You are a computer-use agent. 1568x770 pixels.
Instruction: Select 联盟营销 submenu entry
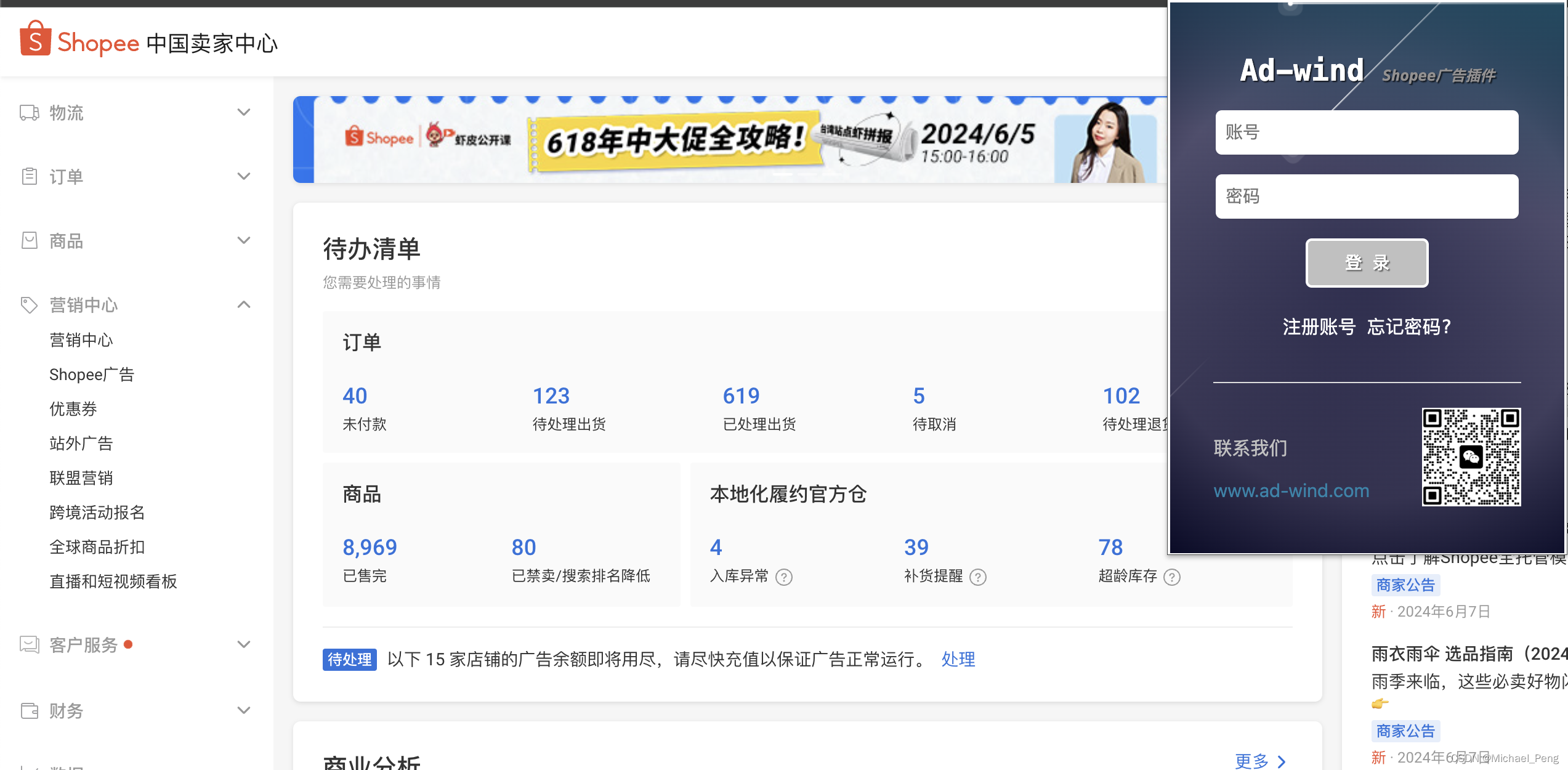(x=81, y=478)
